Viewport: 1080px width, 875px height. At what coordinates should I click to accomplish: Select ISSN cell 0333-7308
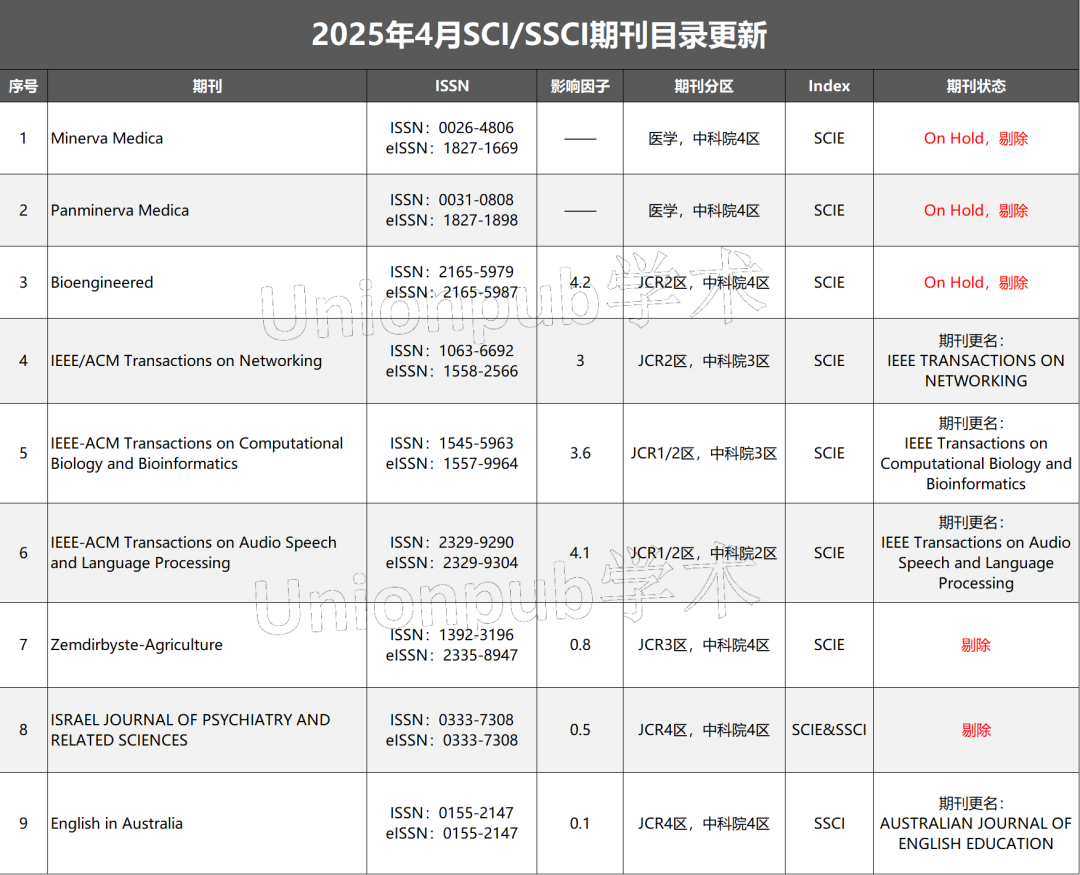pos(452,730)
